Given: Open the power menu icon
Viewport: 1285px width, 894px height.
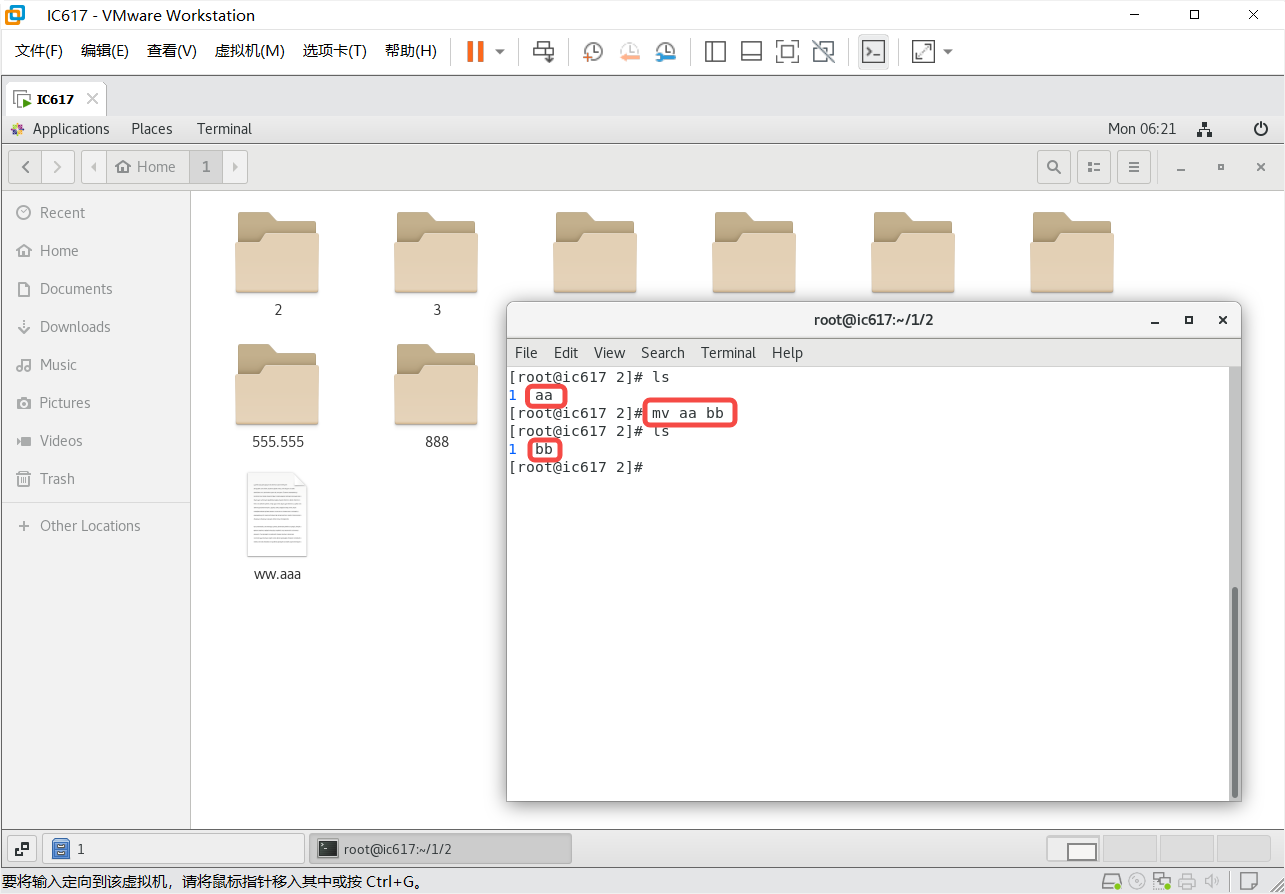Looking at the screenshot, I should [x=1261, y=129].
